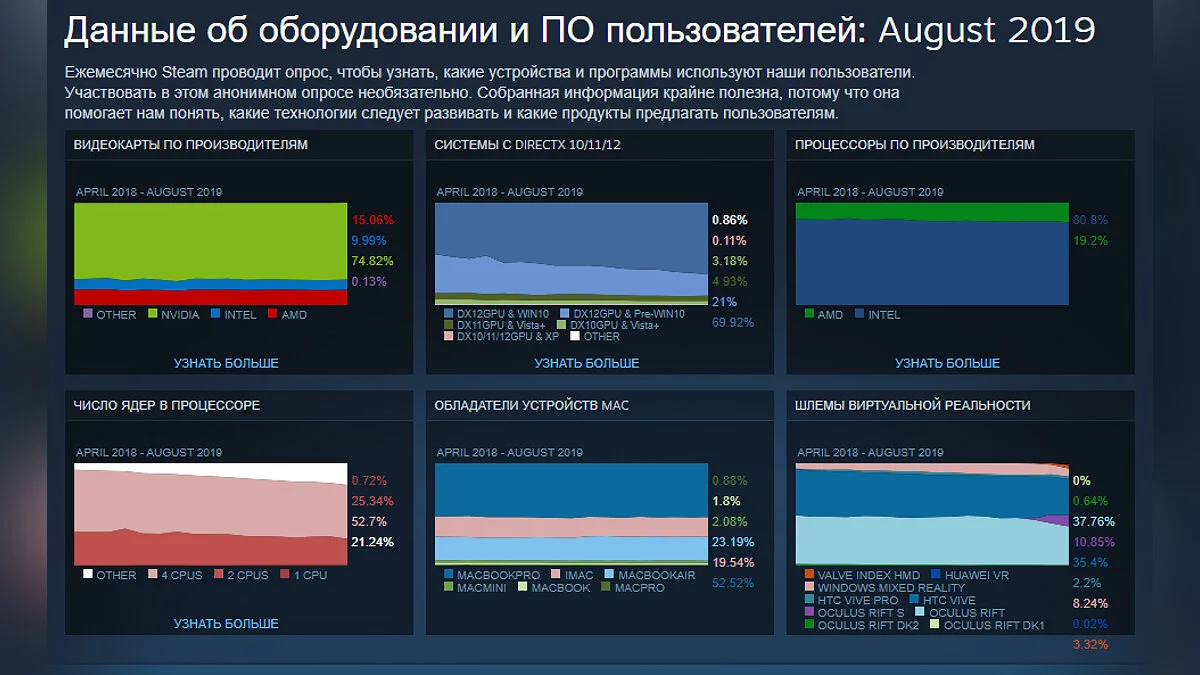The height and width of the screenshot is (675, 1200).
Task: Select HTC VIVE PRO legend entry
Action: pyautogui.click(x=851, y=600)
